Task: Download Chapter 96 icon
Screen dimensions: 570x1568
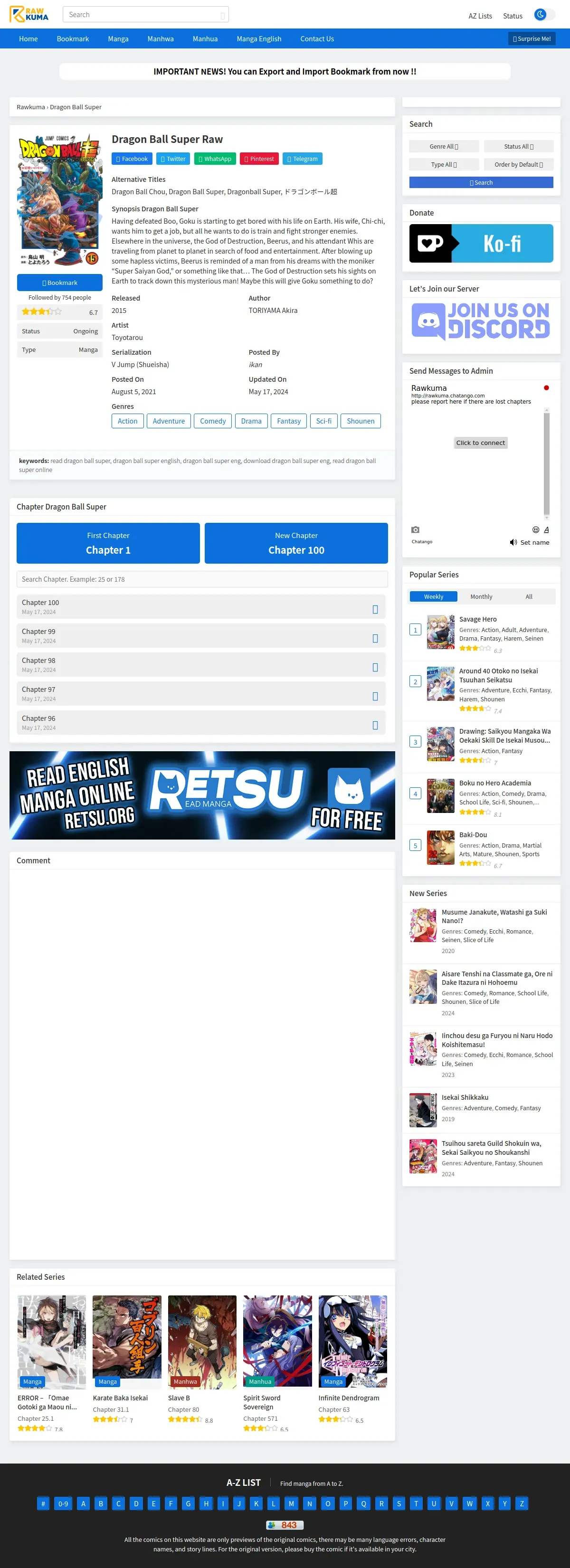Action: [375, 725]
